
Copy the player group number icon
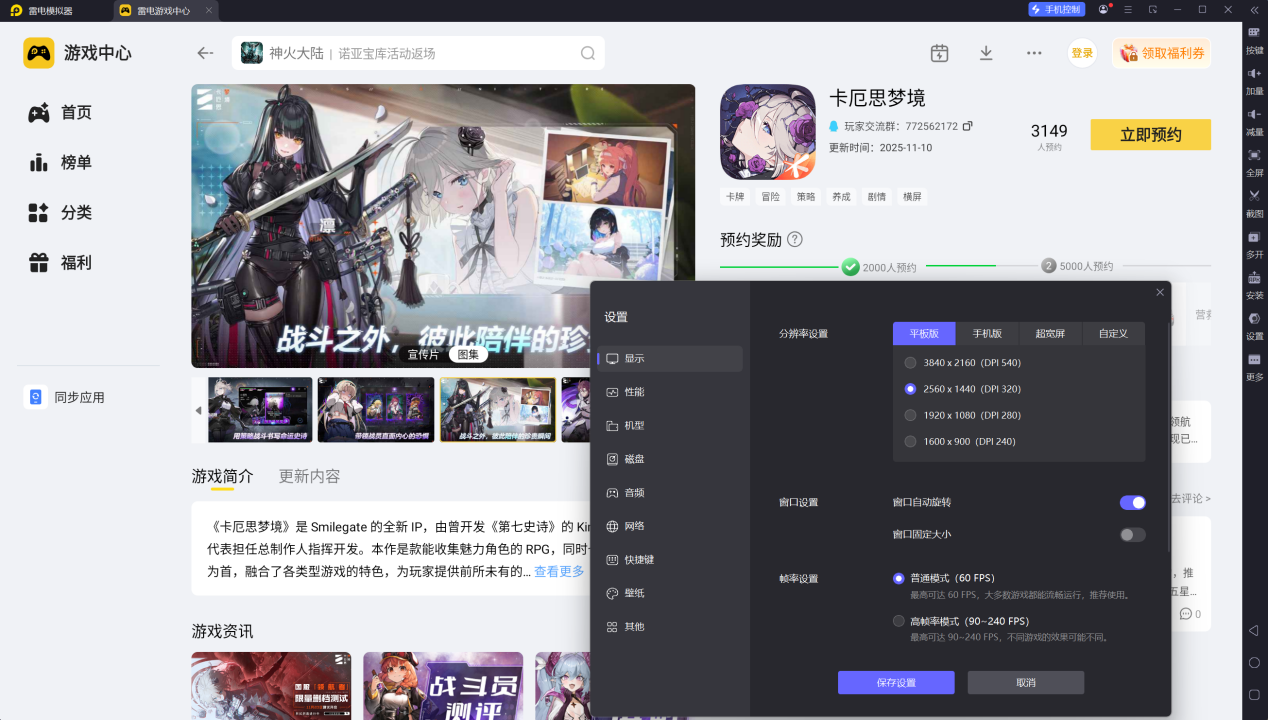(967, 126)
